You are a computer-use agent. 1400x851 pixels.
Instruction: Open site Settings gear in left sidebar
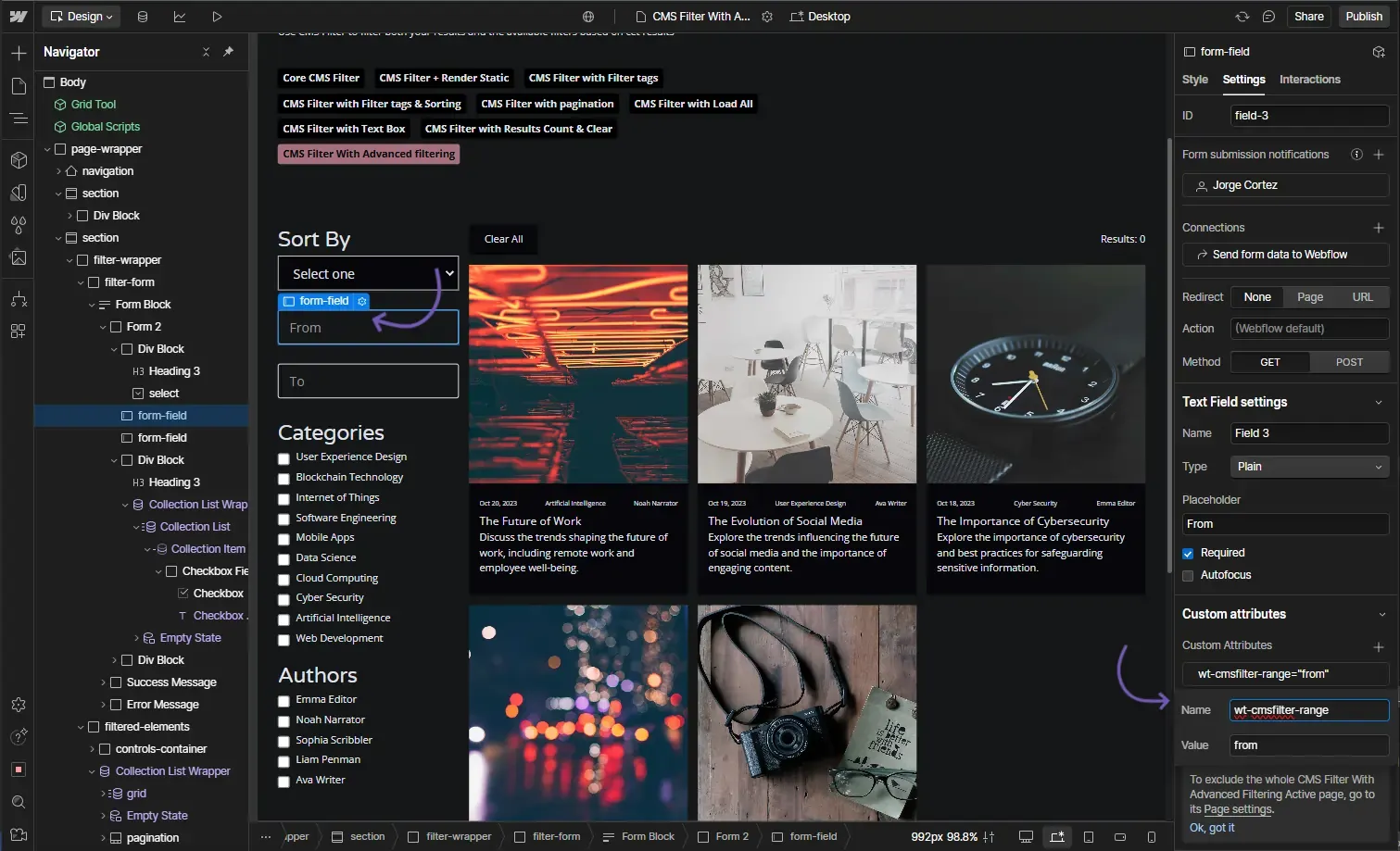(x=19, y=705)
